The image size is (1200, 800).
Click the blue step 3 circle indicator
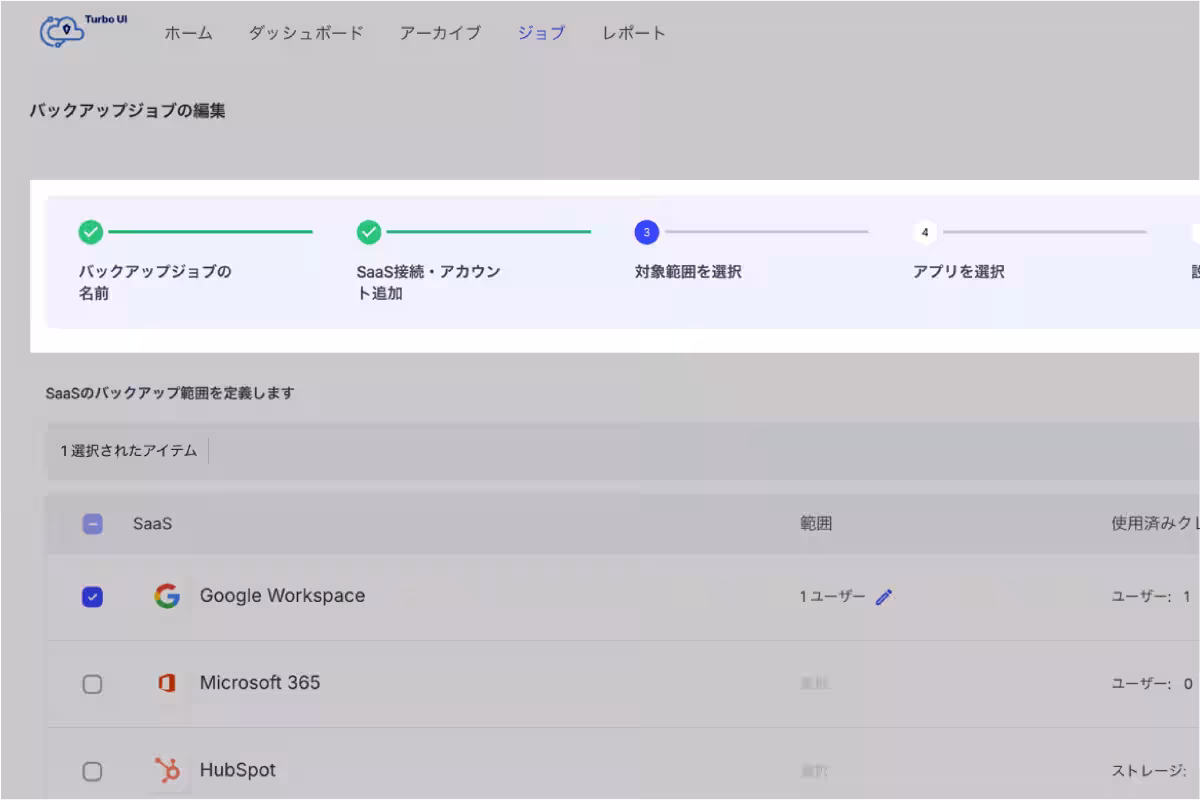646,232
